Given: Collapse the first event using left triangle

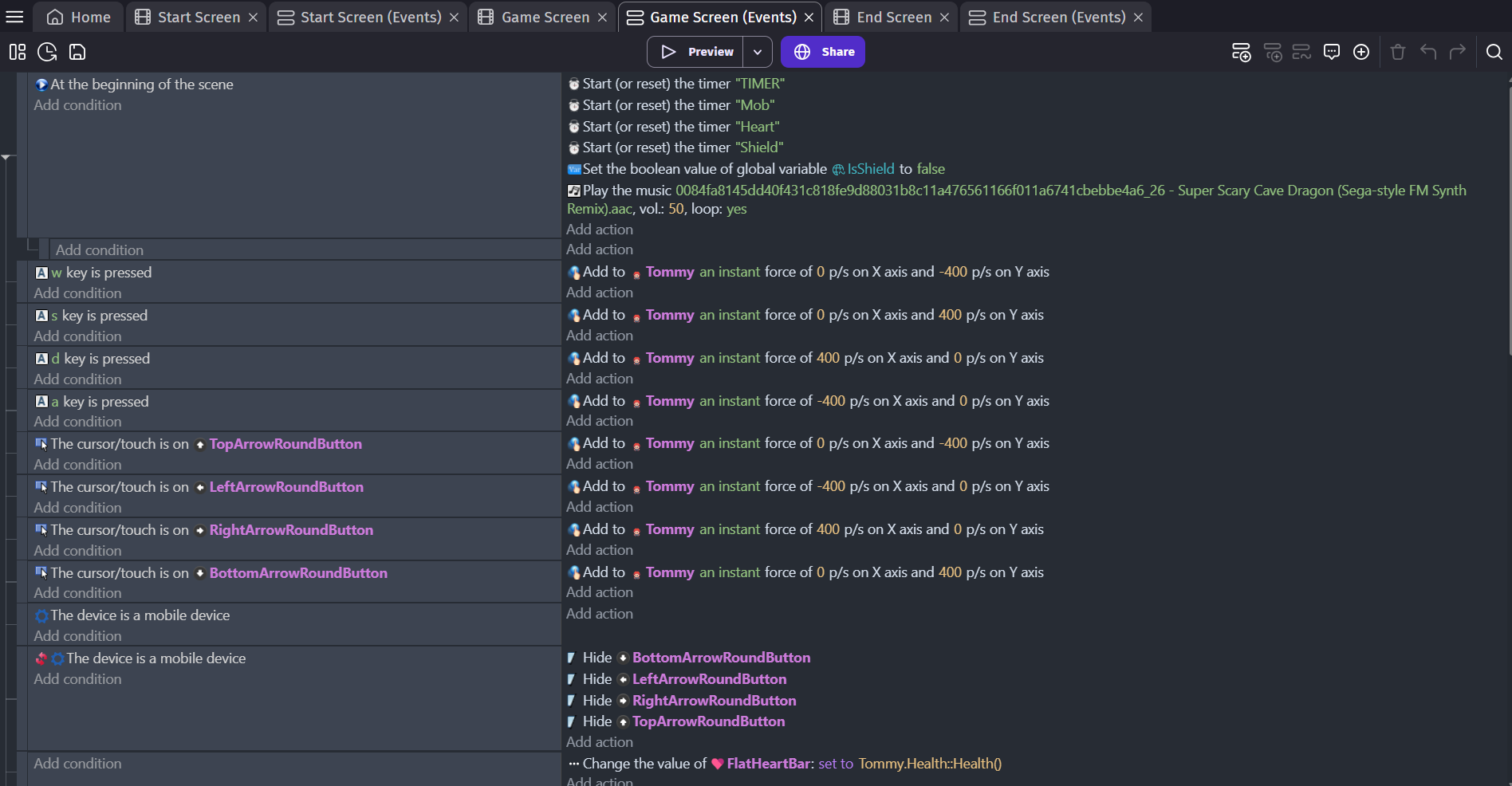Looking at the screenshot, I should coord(6,157).
